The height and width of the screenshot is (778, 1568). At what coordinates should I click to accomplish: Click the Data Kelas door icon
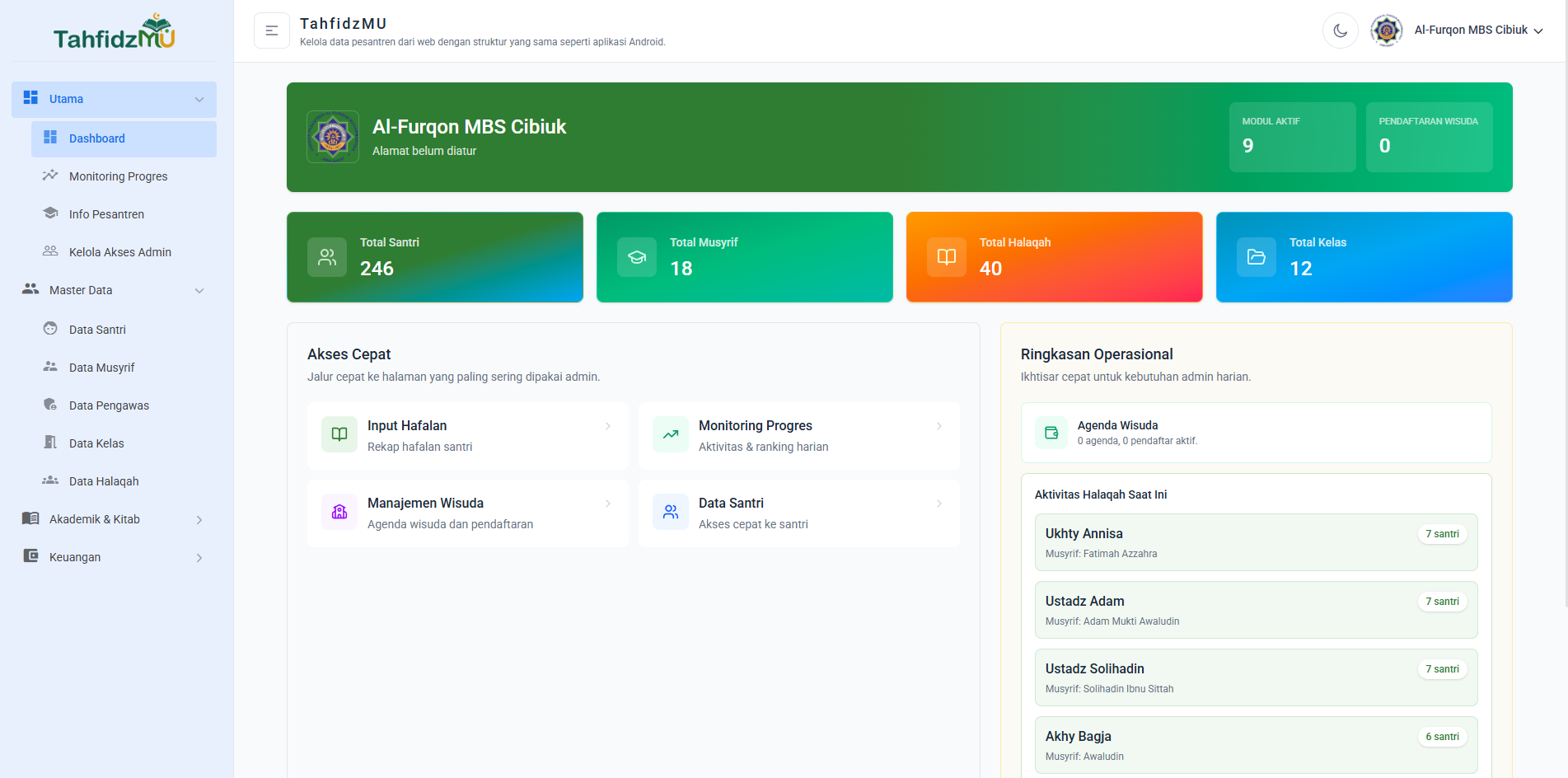click(50, 443)
